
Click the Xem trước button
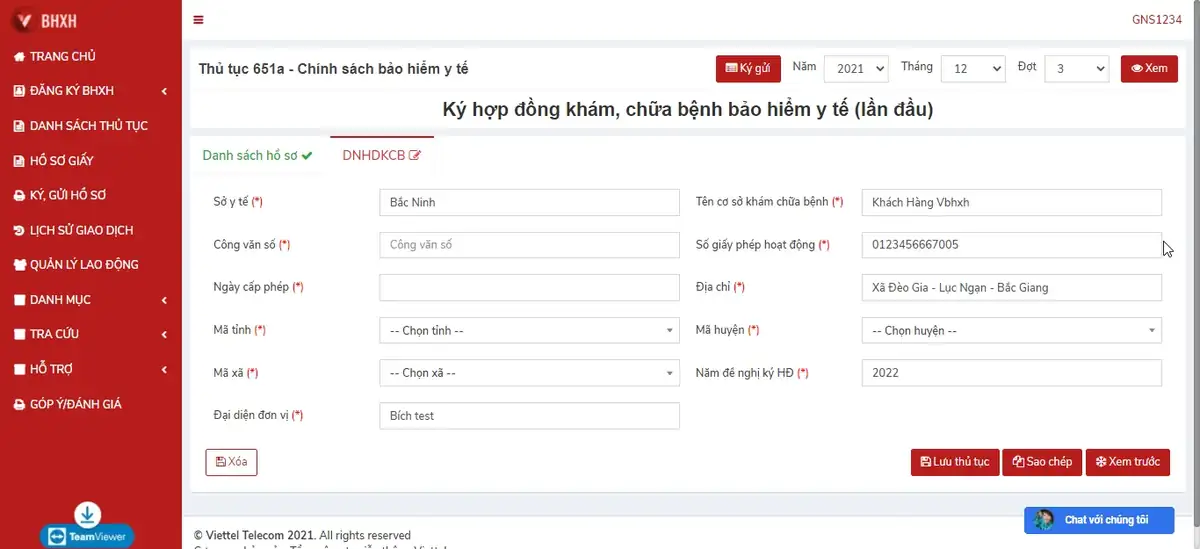[1128, 462]
